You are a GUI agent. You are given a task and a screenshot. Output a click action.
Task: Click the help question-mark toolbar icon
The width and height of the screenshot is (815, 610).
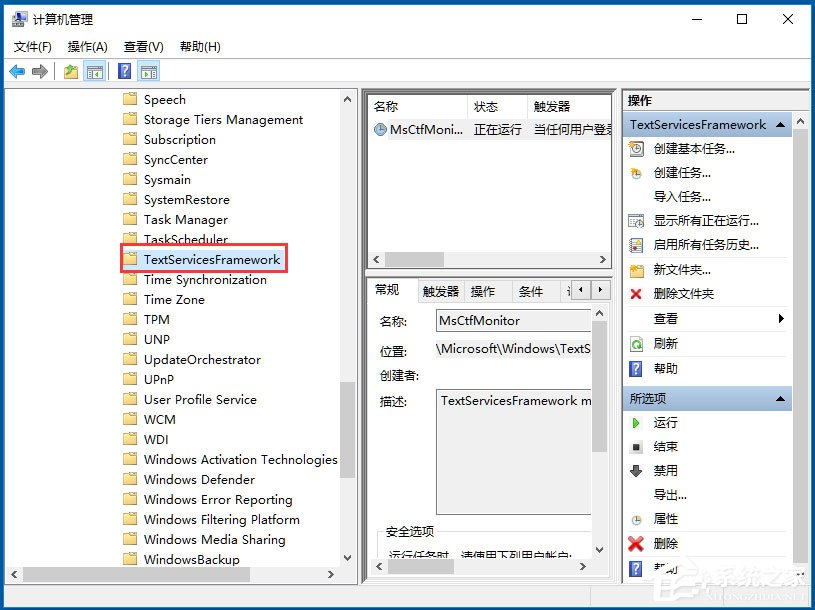tap(122, 71)
